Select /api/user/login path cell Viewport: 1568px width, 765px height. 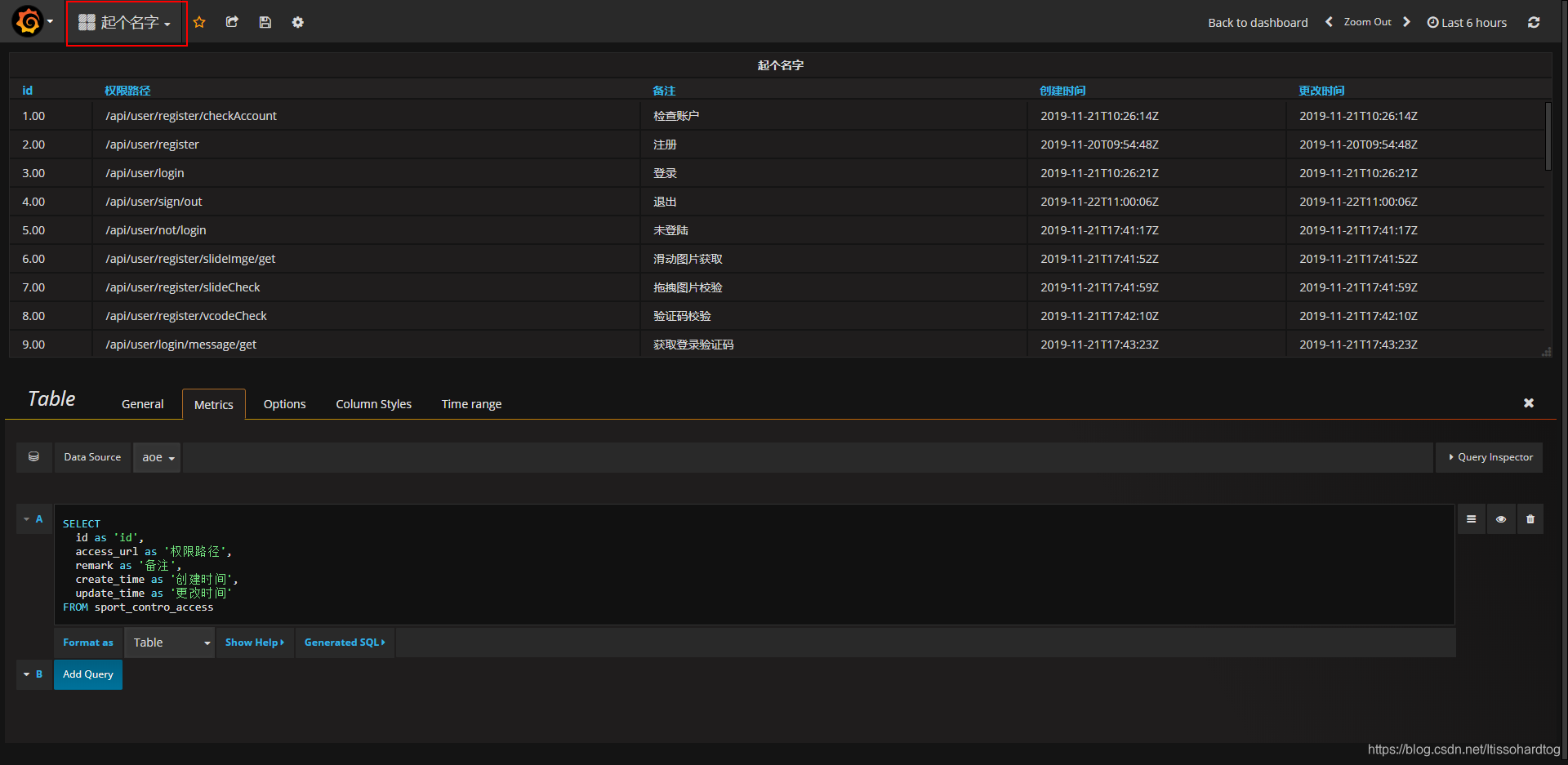[x=366, y=173]
